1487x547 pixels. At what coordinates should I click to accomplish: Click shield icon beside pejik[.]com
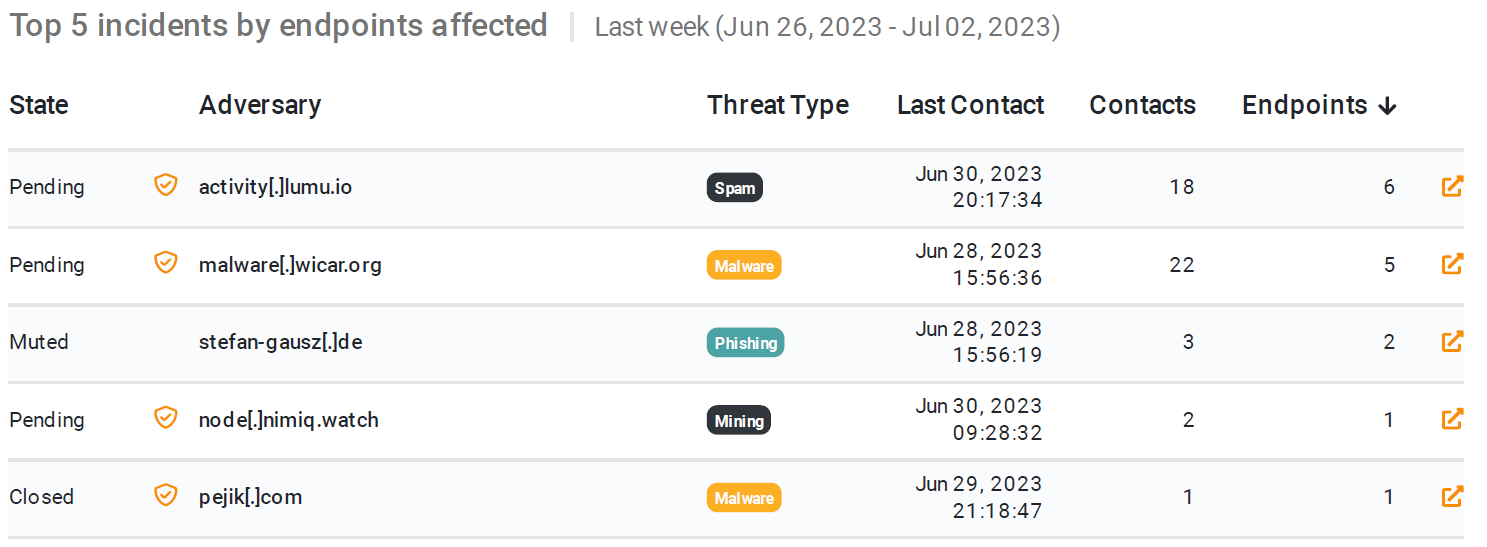point(166,495)
